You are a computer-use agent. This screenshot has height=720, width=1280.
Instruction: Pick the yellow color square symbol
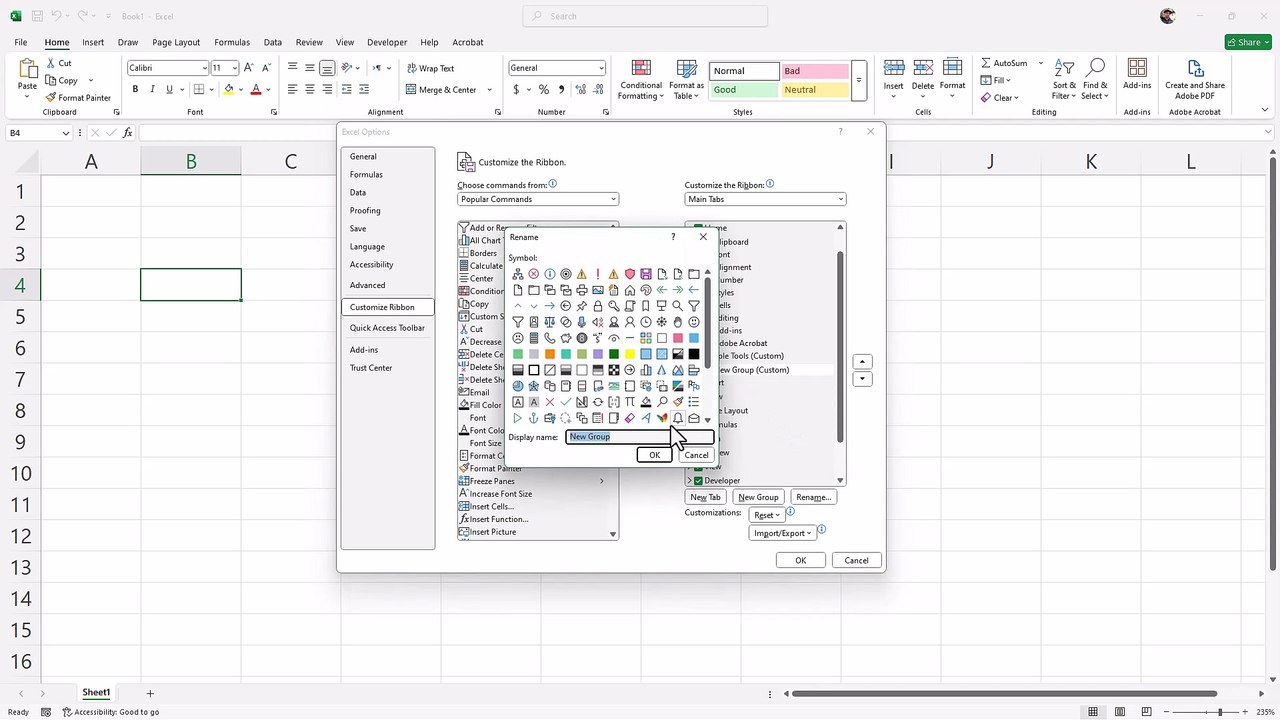click(x=630, y=354)
